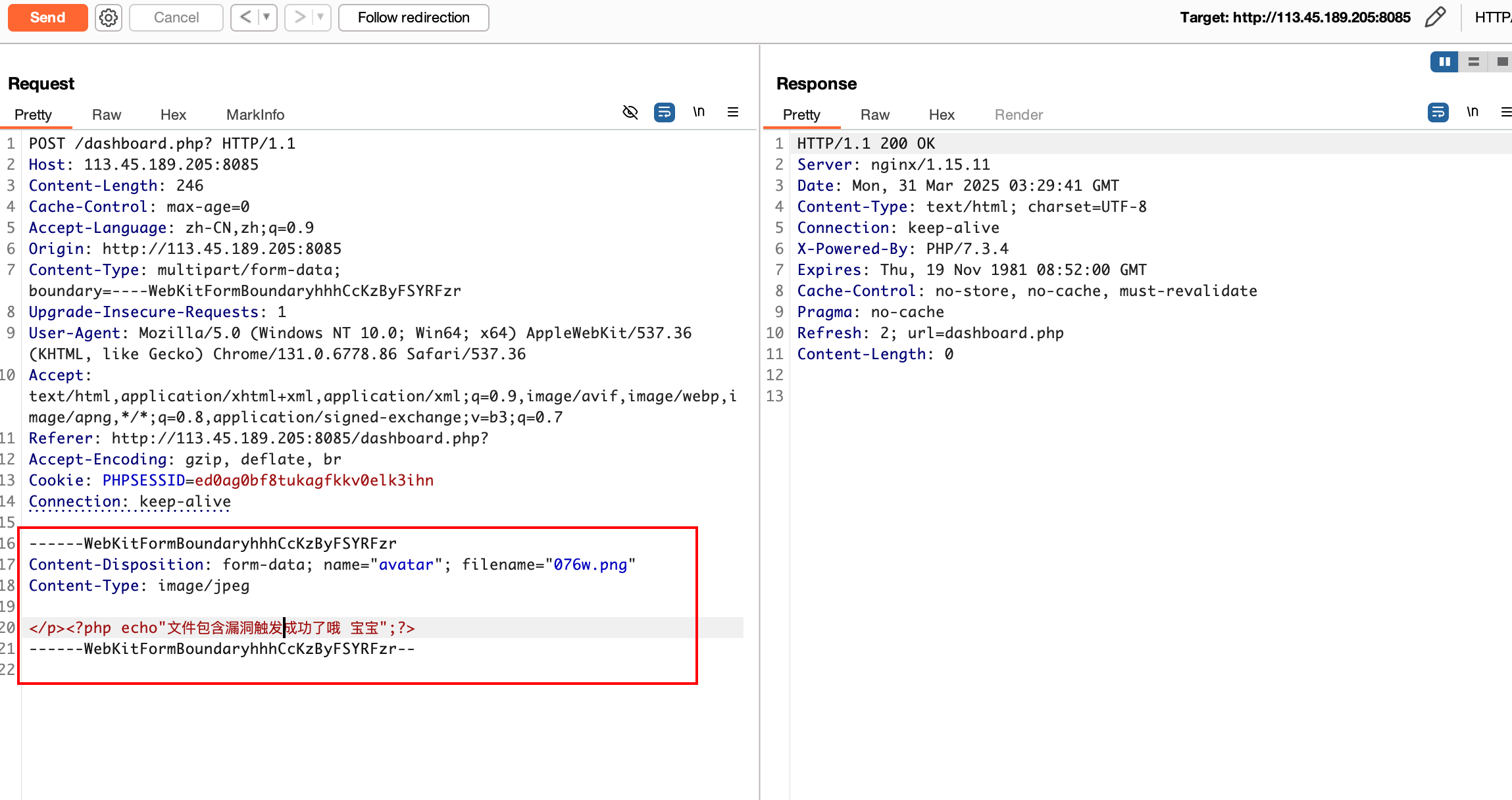Click the Follow redirection button
The height and width of the screenshot is (800, 1512).
point(413,18)
